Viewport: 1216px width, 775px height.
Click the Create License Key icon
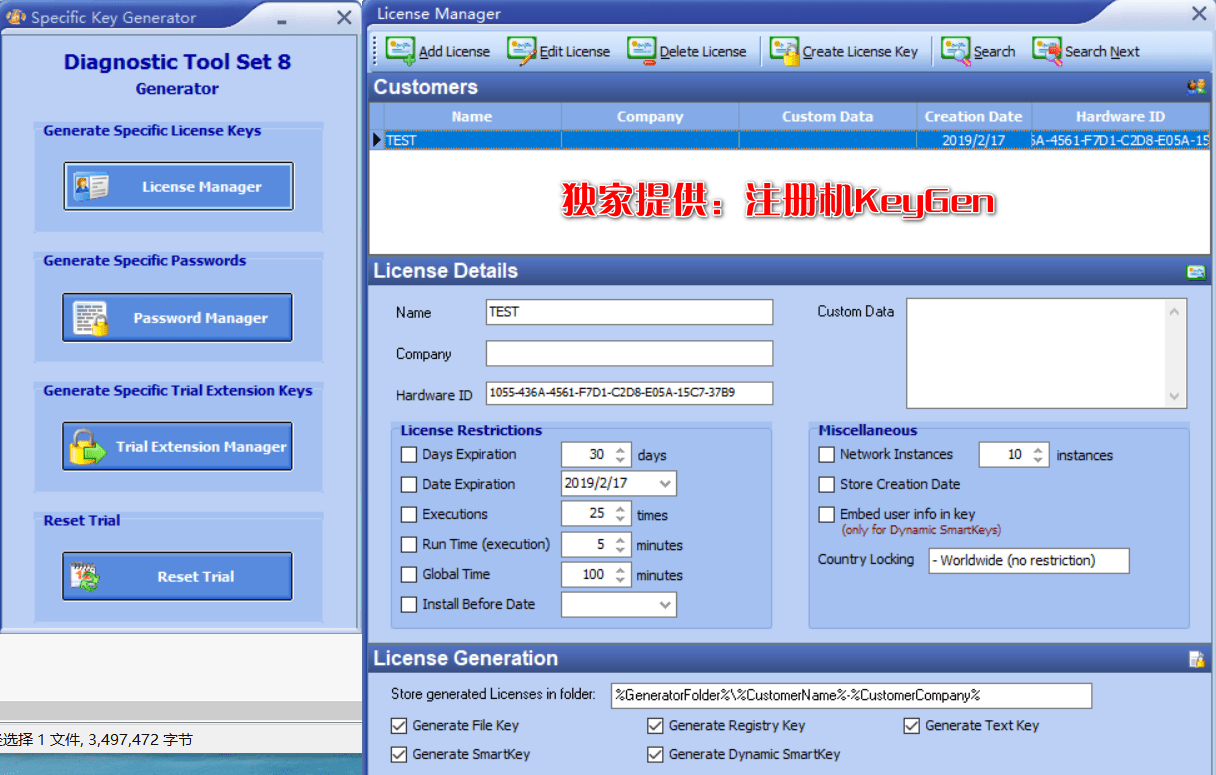pyautogui.click(x=784, y=51)
